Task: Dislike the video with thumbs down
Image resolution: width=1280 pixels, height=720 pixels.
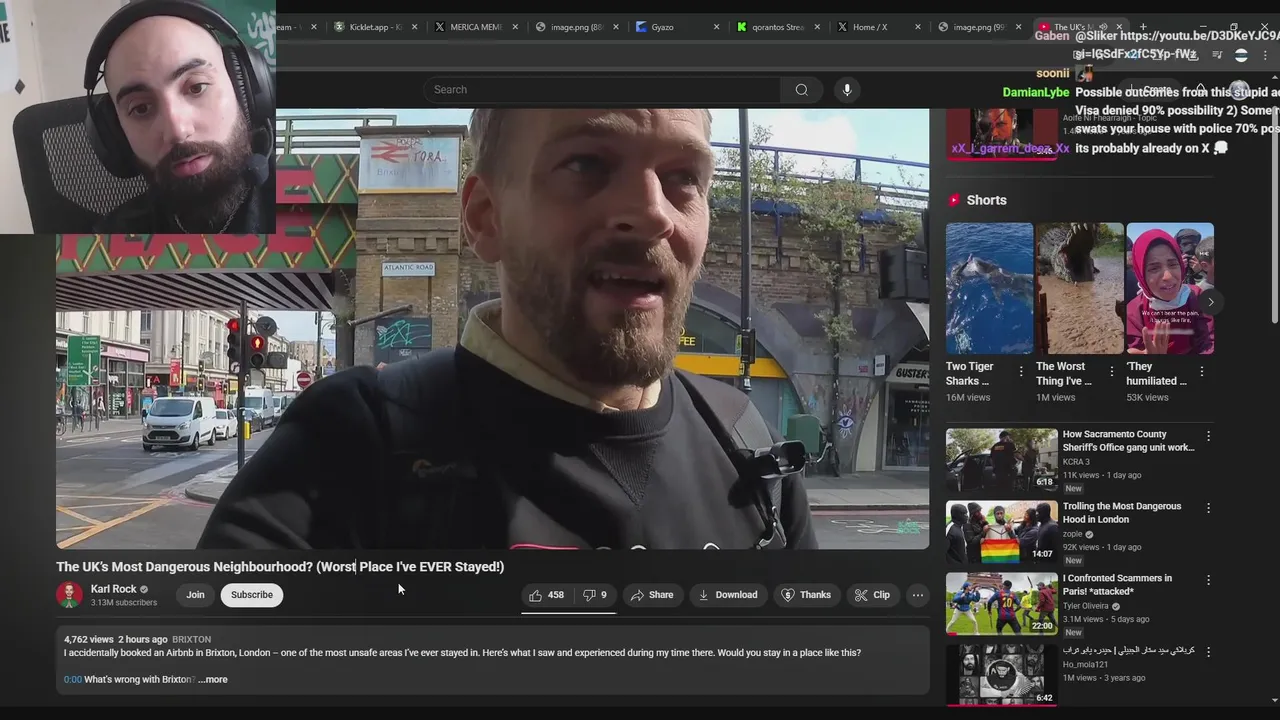Action: click(x=595, y=595)
